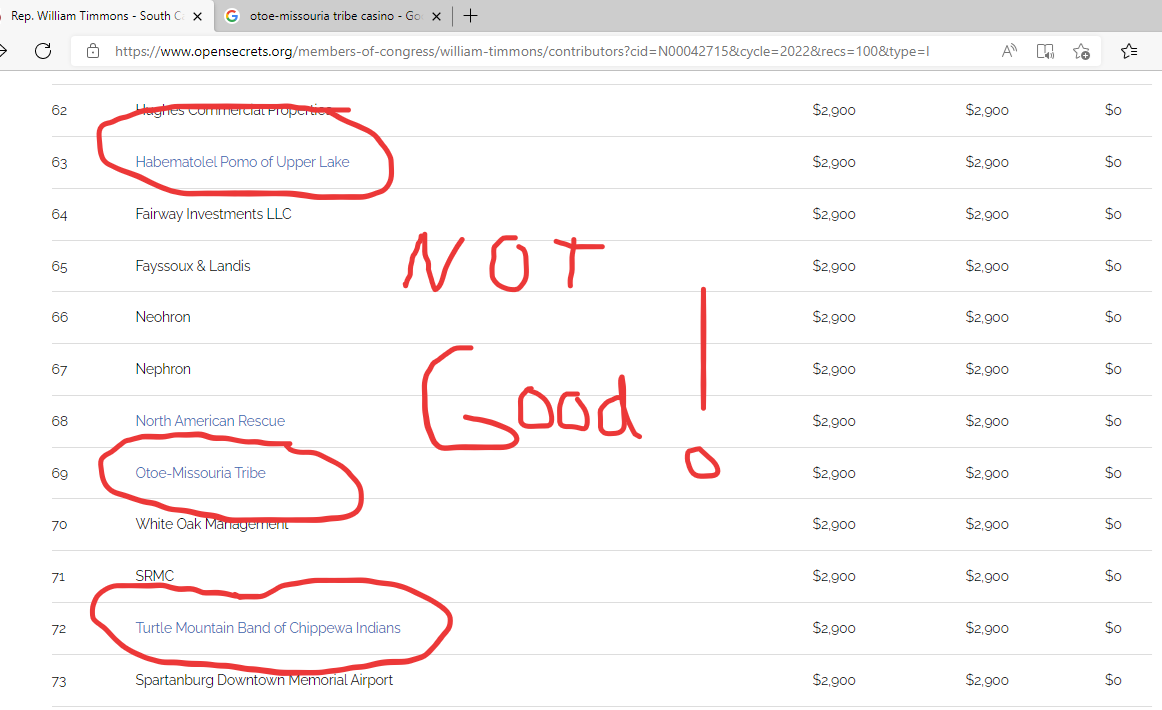The image size is (1162, 710).
Task: Click the opensecrets.org URL address field
Action: 522,51
